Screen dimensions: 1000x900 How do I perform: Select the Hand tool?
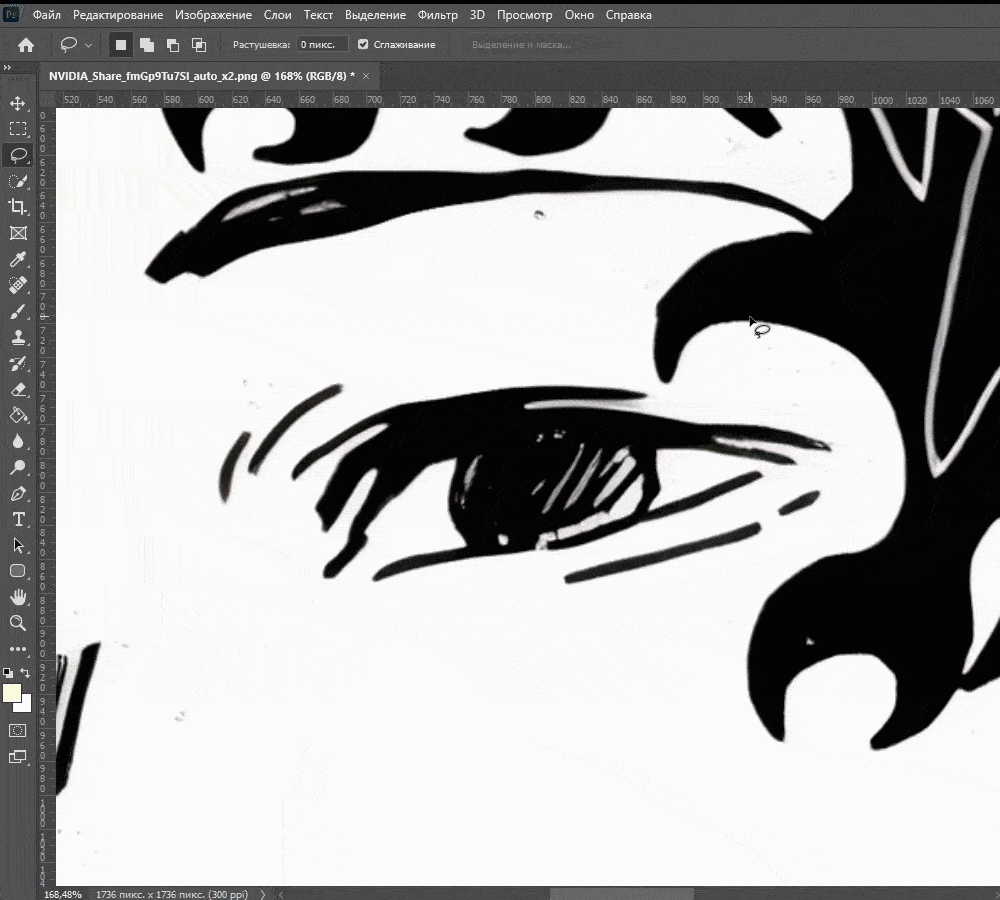pos(18,598)
